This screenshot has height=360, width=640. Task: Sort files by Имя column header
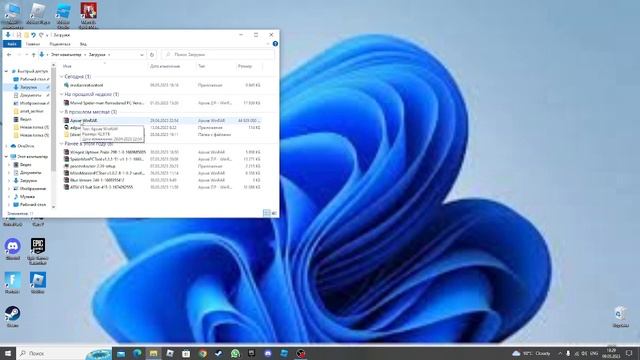click(67, 66)
